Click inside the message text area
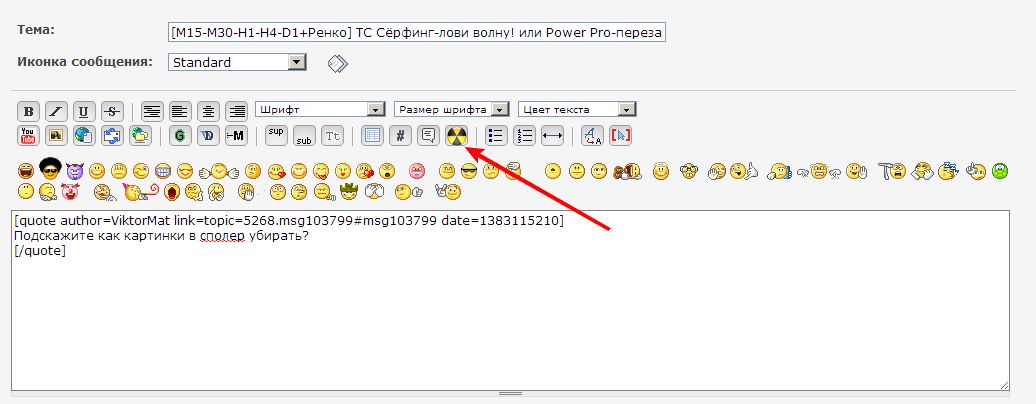 tap(510, 300)
